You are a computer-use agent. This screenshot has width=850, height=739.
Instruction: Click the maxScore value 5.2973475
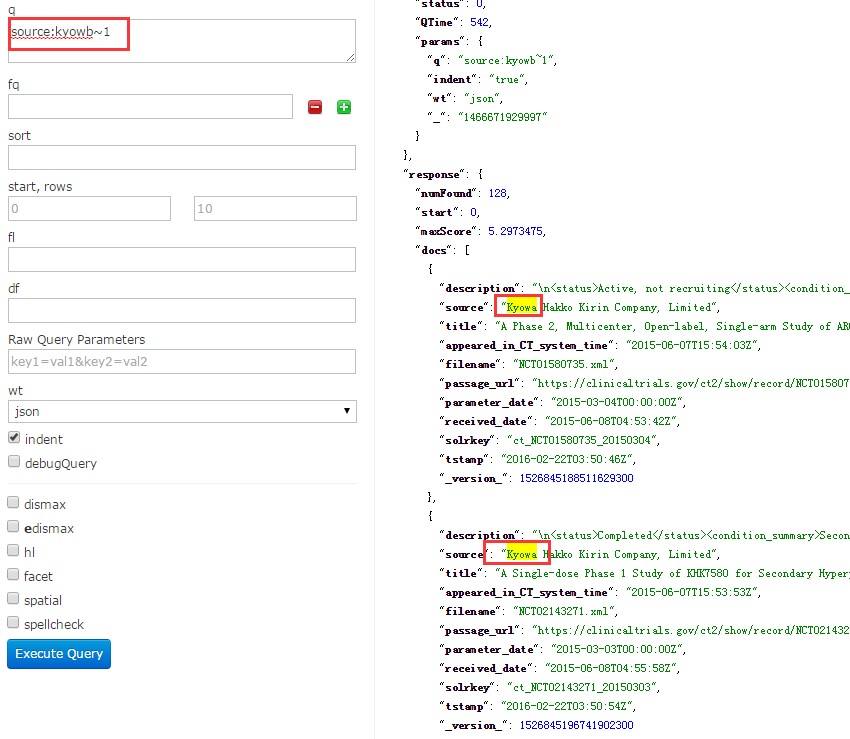tap(515, 231)
